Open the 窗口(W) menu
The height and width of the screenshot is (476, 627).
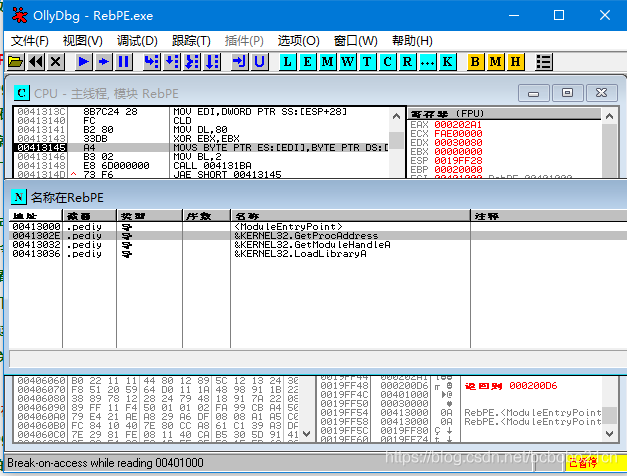pos(355,41)
